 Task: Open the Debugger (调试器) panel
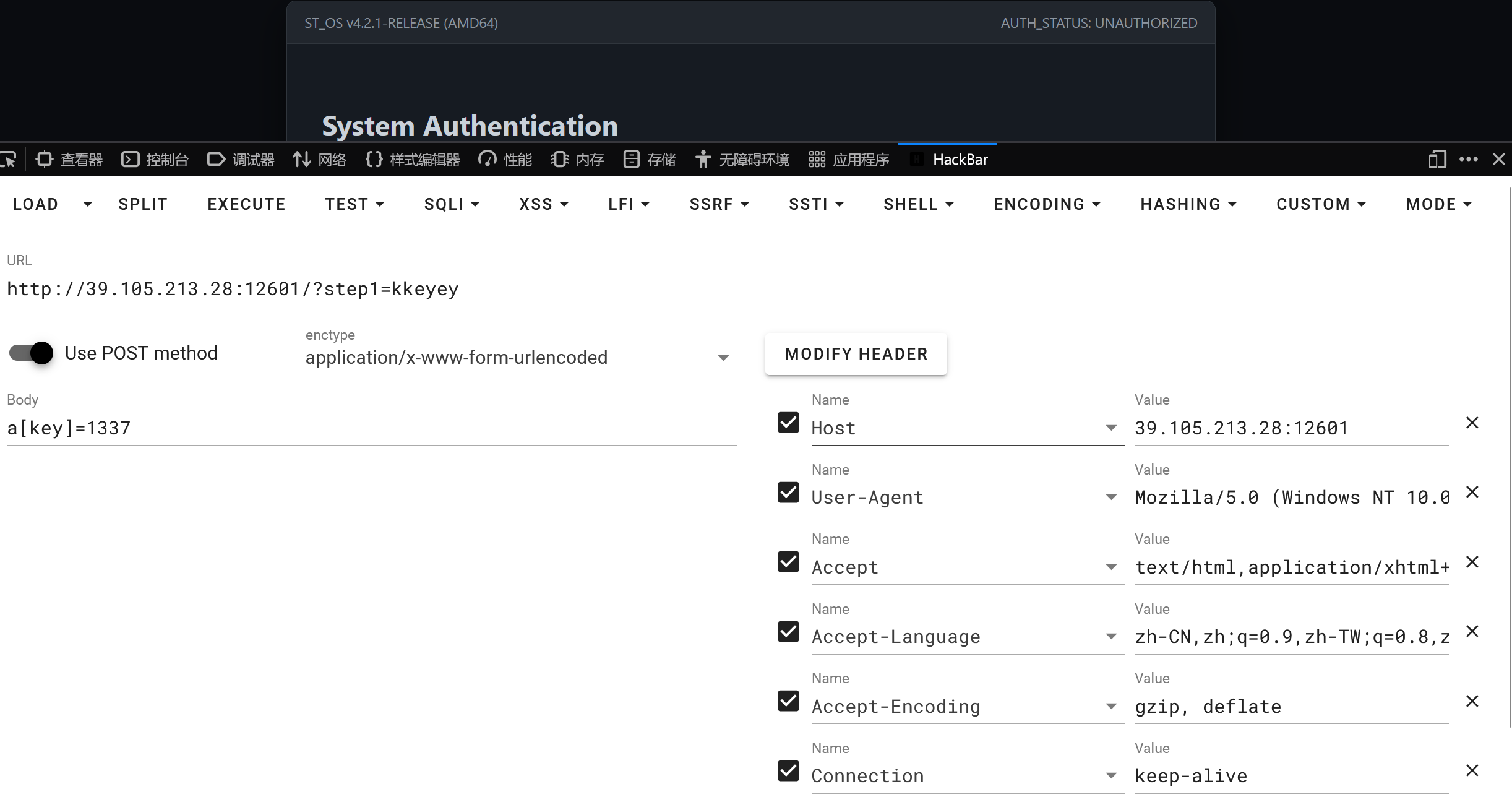[241, 160]
